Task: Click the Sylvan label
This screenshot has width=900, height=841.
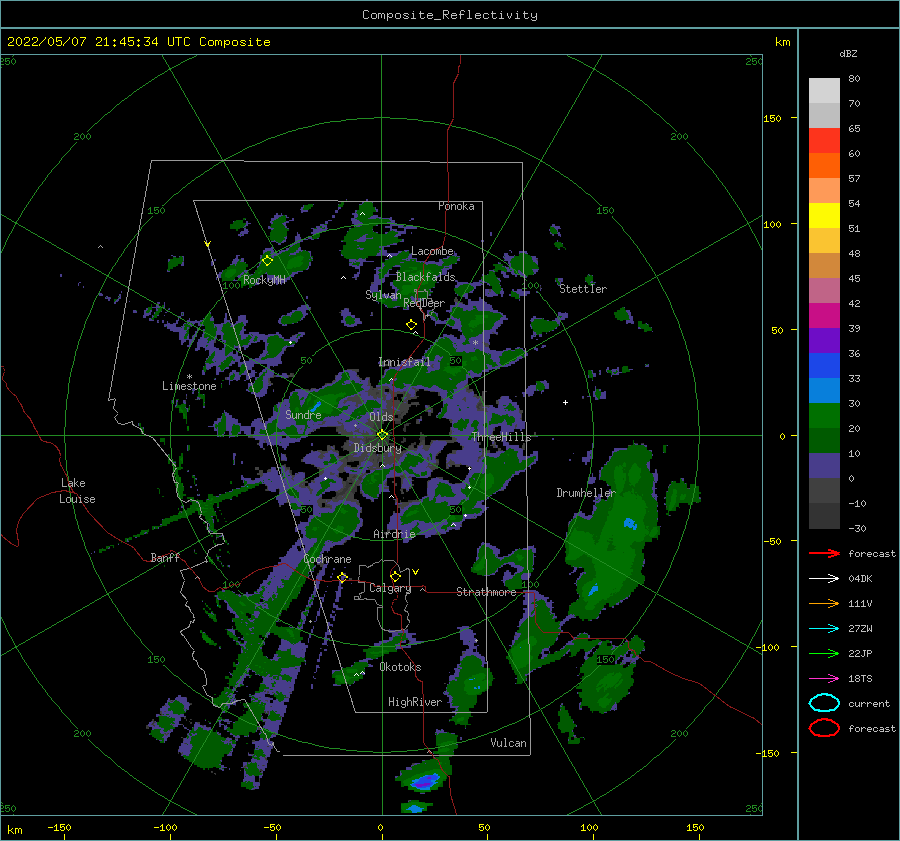Action: (x=383, y=296)
